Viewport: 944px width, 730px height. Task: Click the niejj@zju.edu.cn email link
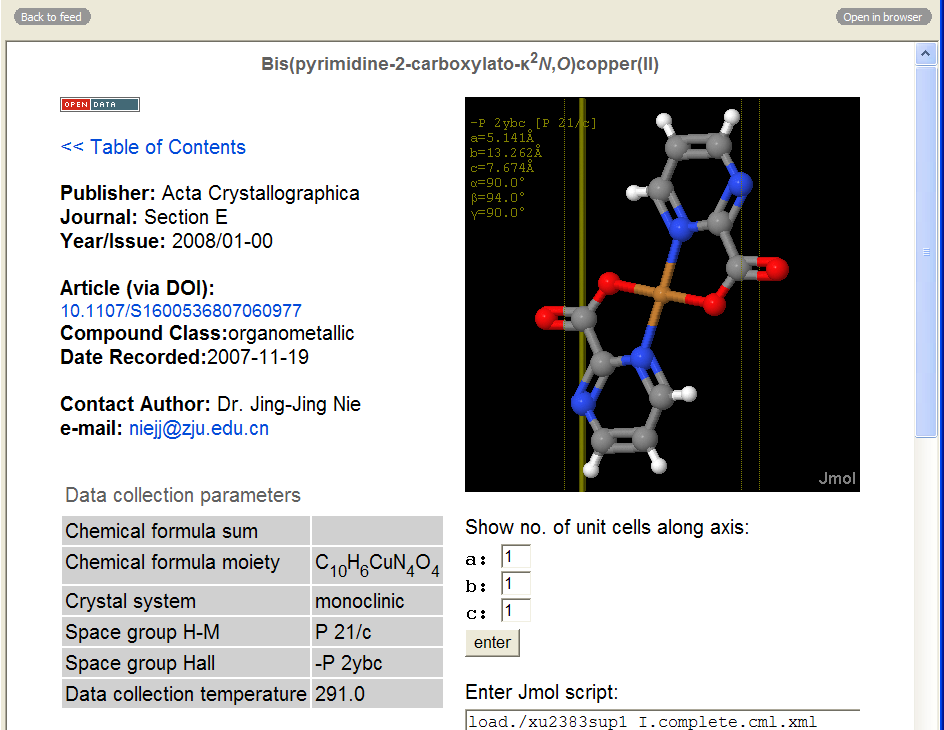click(x=199, y=429)
